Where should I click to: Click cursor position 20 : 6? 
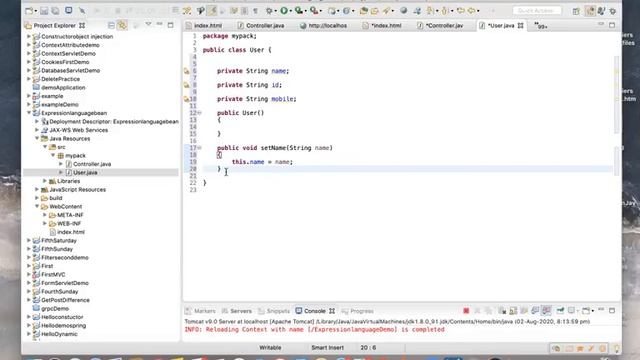(368, 348)
